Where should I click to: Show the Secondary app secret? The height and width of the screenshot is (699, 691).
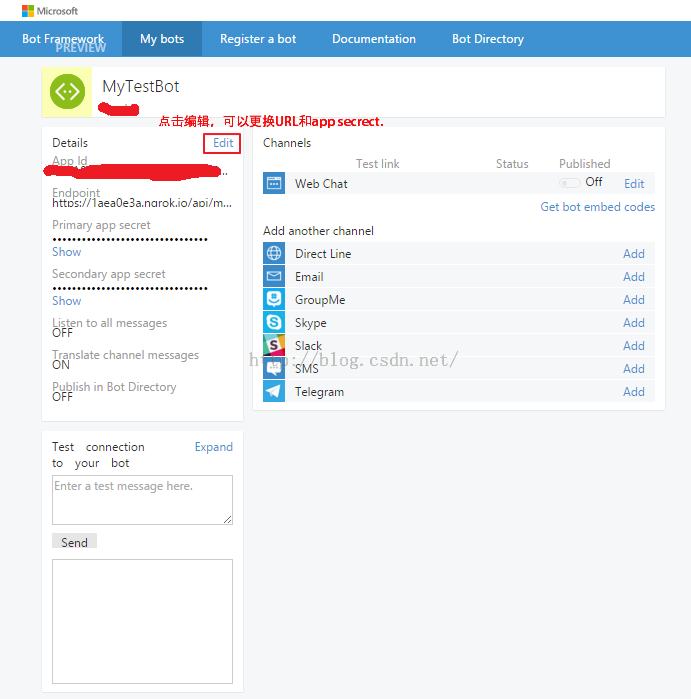click(x=66, y=301)
